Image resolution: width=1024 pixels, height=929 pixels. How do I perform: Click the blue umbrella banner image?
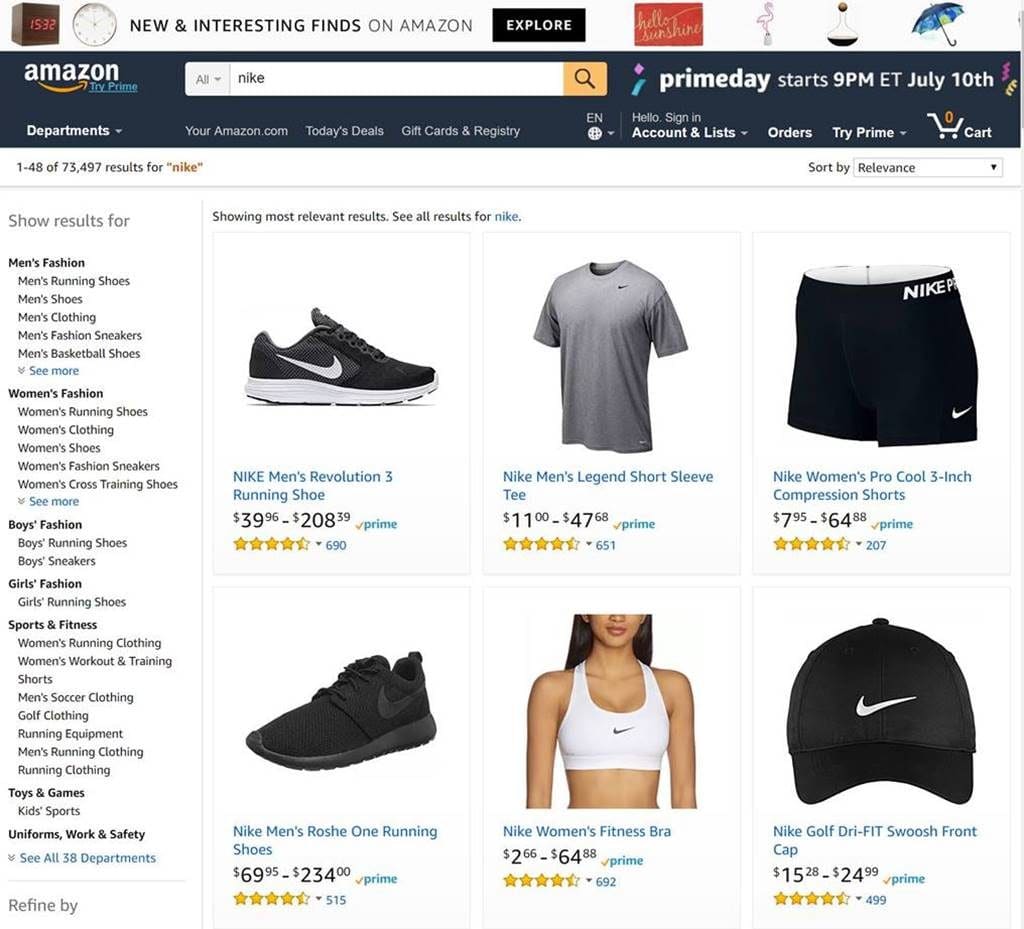coord(936,24)
